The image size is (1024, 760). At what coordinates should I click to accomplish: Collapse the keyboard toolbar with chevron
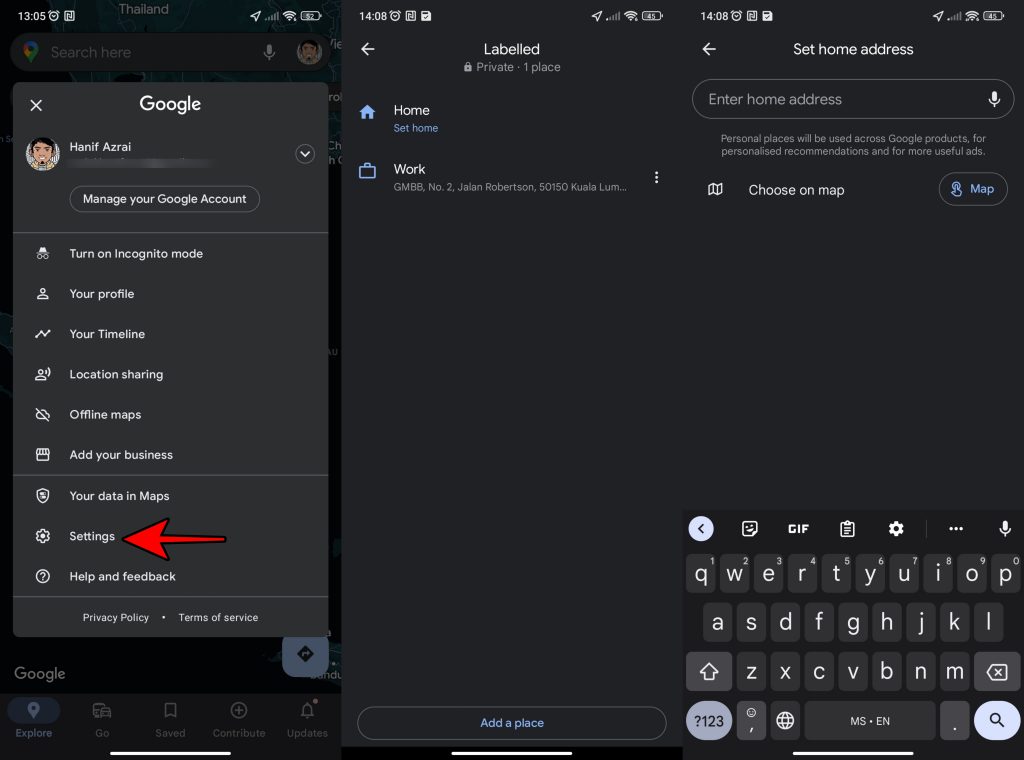click(701, 529)
